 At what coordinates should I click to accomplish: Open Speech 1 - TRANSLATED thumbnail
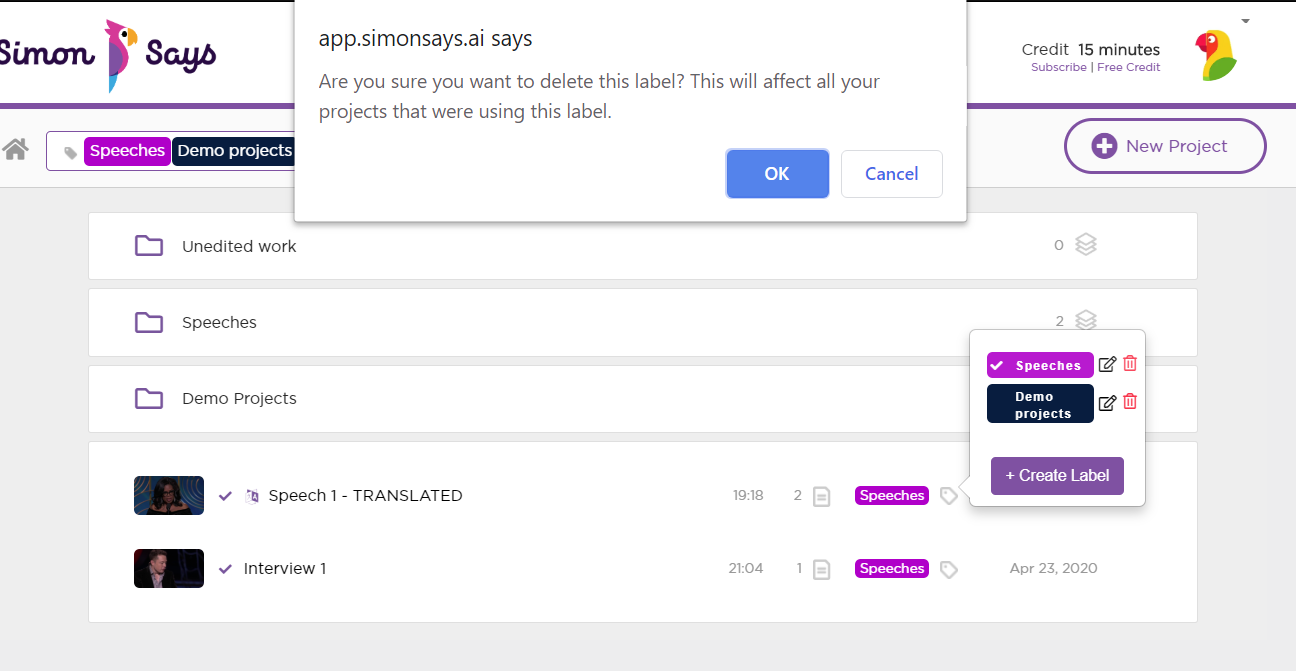coord(169,495)
